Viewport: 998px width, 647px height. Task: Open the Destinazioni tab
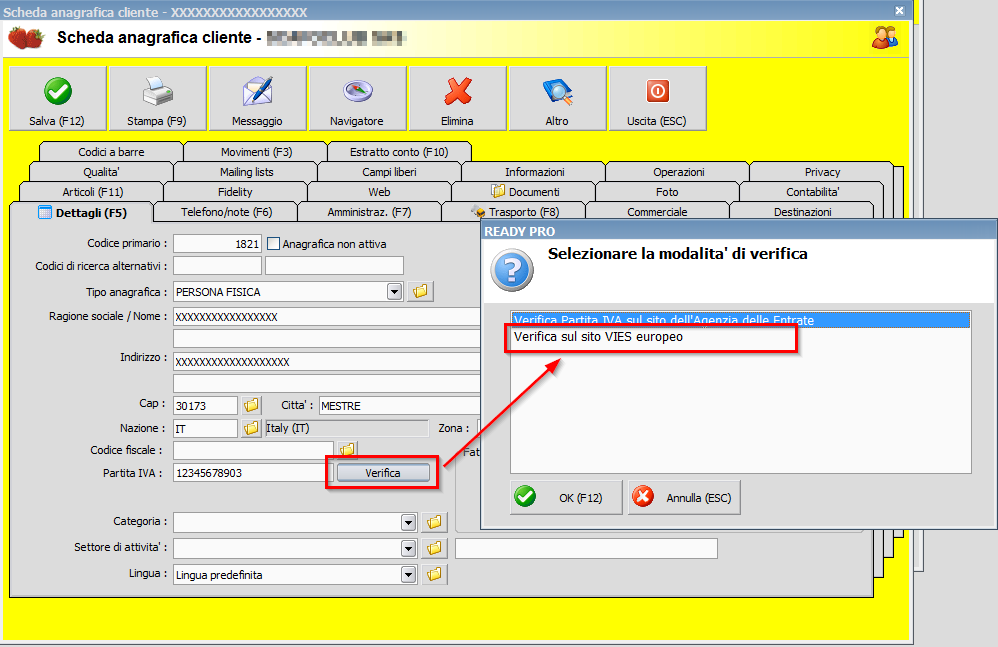802,212
